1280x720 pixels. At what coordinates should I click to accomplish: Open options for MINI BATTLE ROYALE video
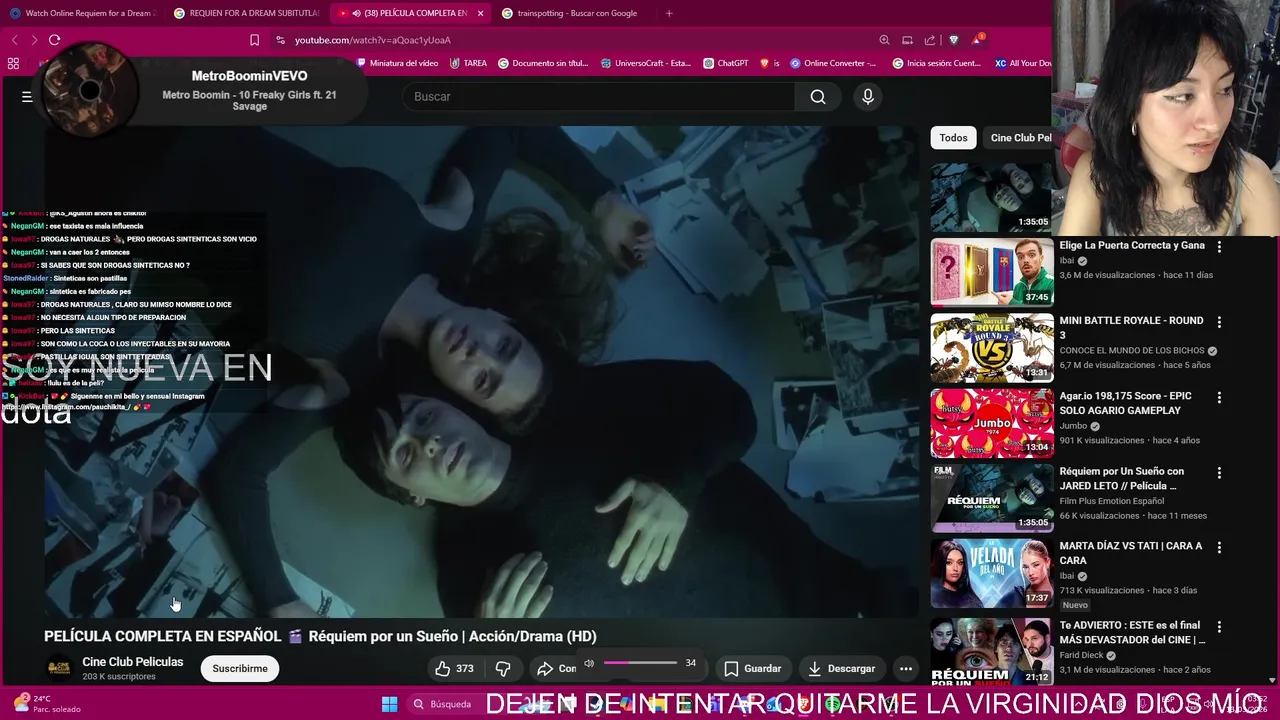click(x=1219, y=321)
